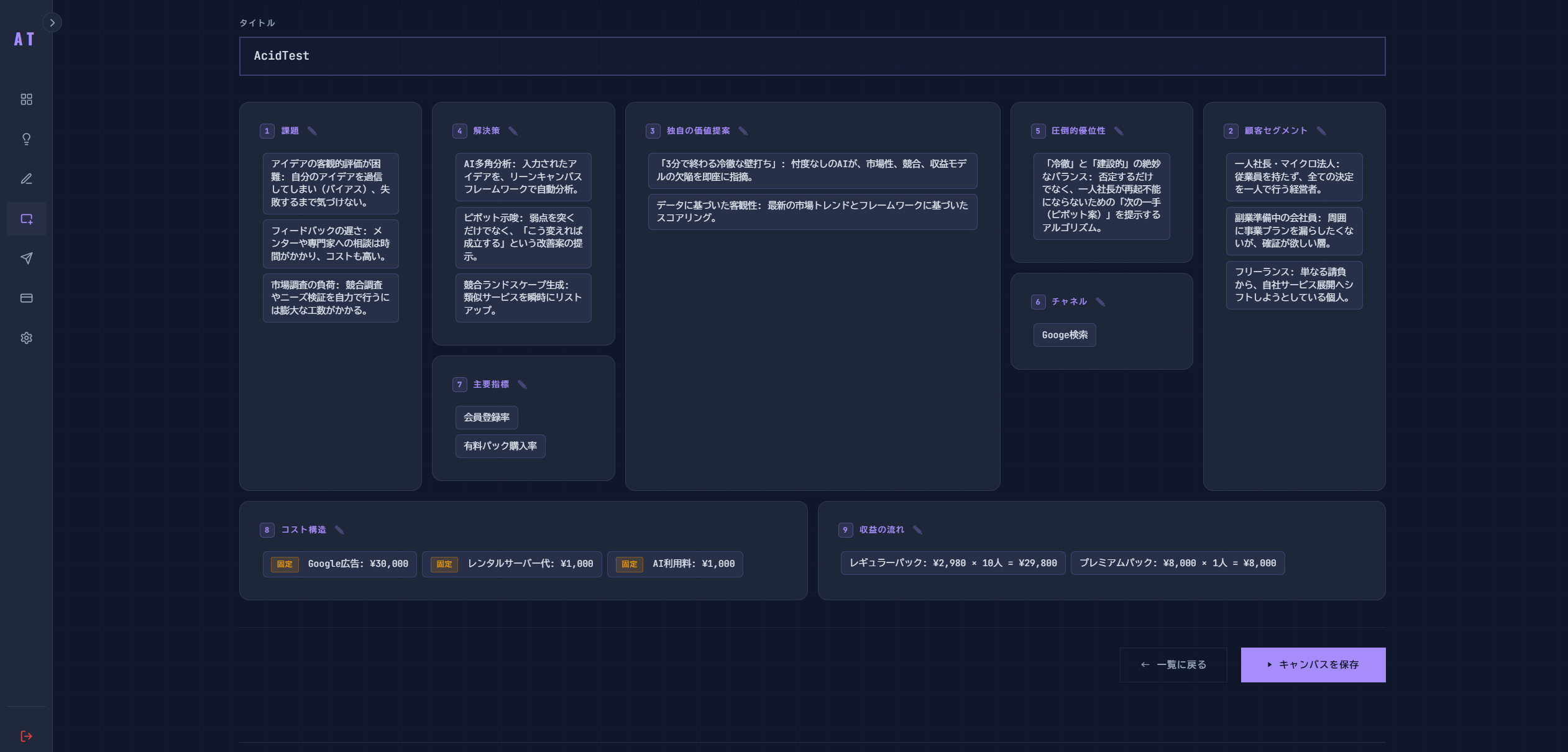The image size is (1568, 752).
Task: Click the 一覧に戻る back button
Action: (1173, 664)
